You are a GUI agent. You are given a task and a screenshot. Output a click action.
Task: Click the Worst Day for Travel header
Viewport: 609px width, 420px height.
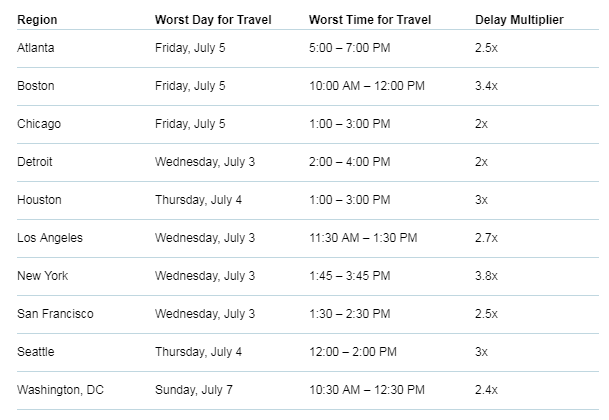(x=213, y=20)
